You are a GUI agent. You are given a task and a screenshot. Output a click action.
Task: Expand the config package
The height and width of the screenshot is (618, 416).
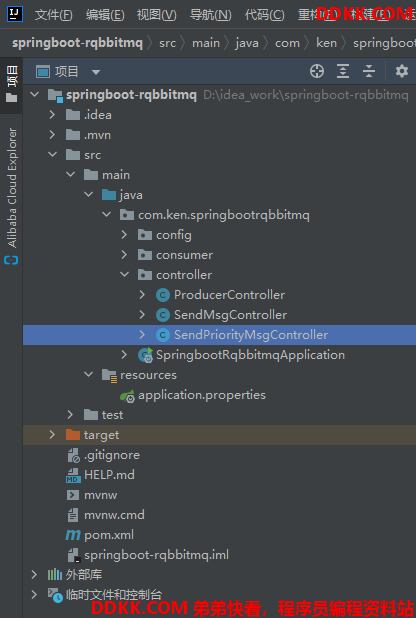click(x=124, y=235)
